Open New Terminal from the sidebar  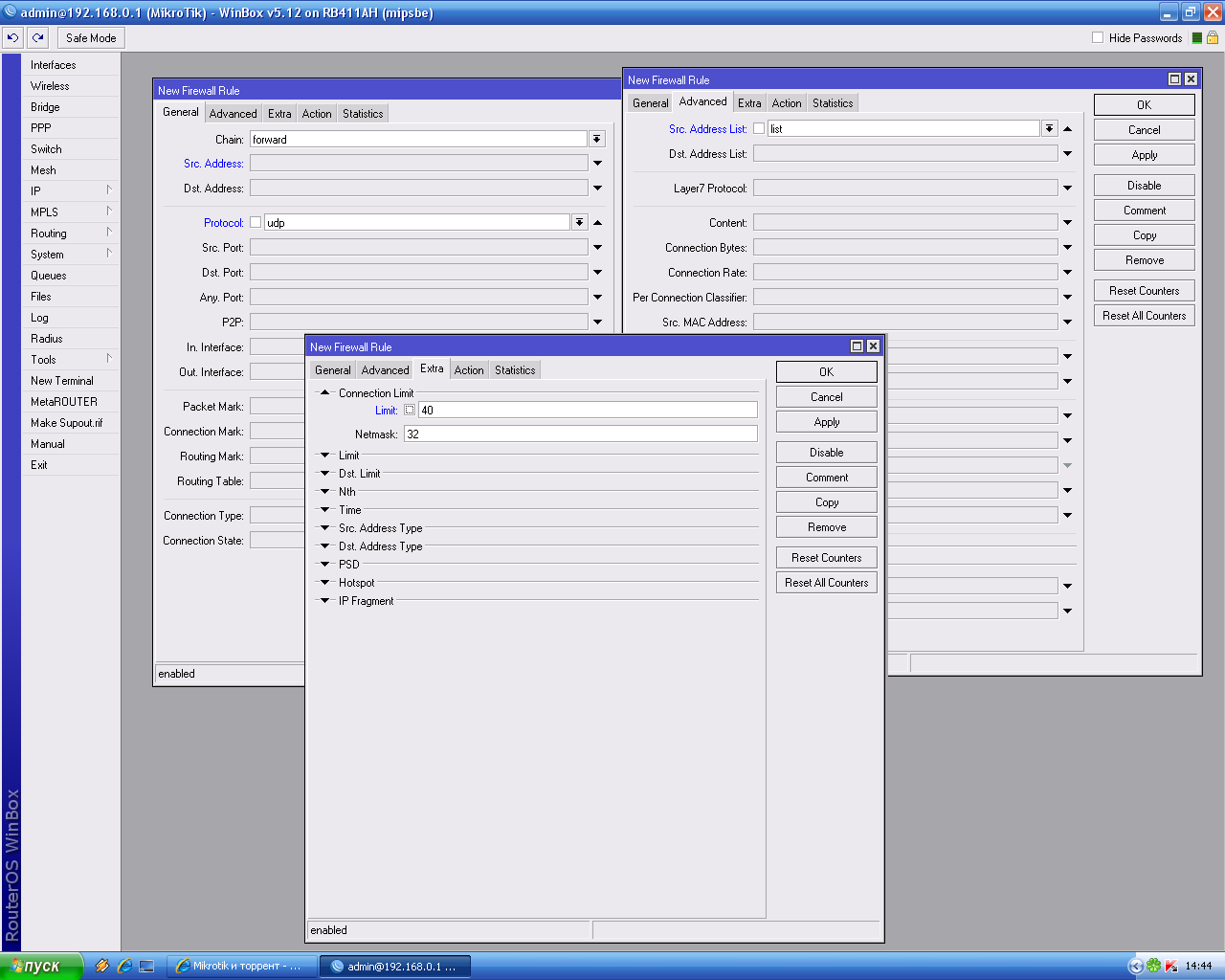(62, 381)
